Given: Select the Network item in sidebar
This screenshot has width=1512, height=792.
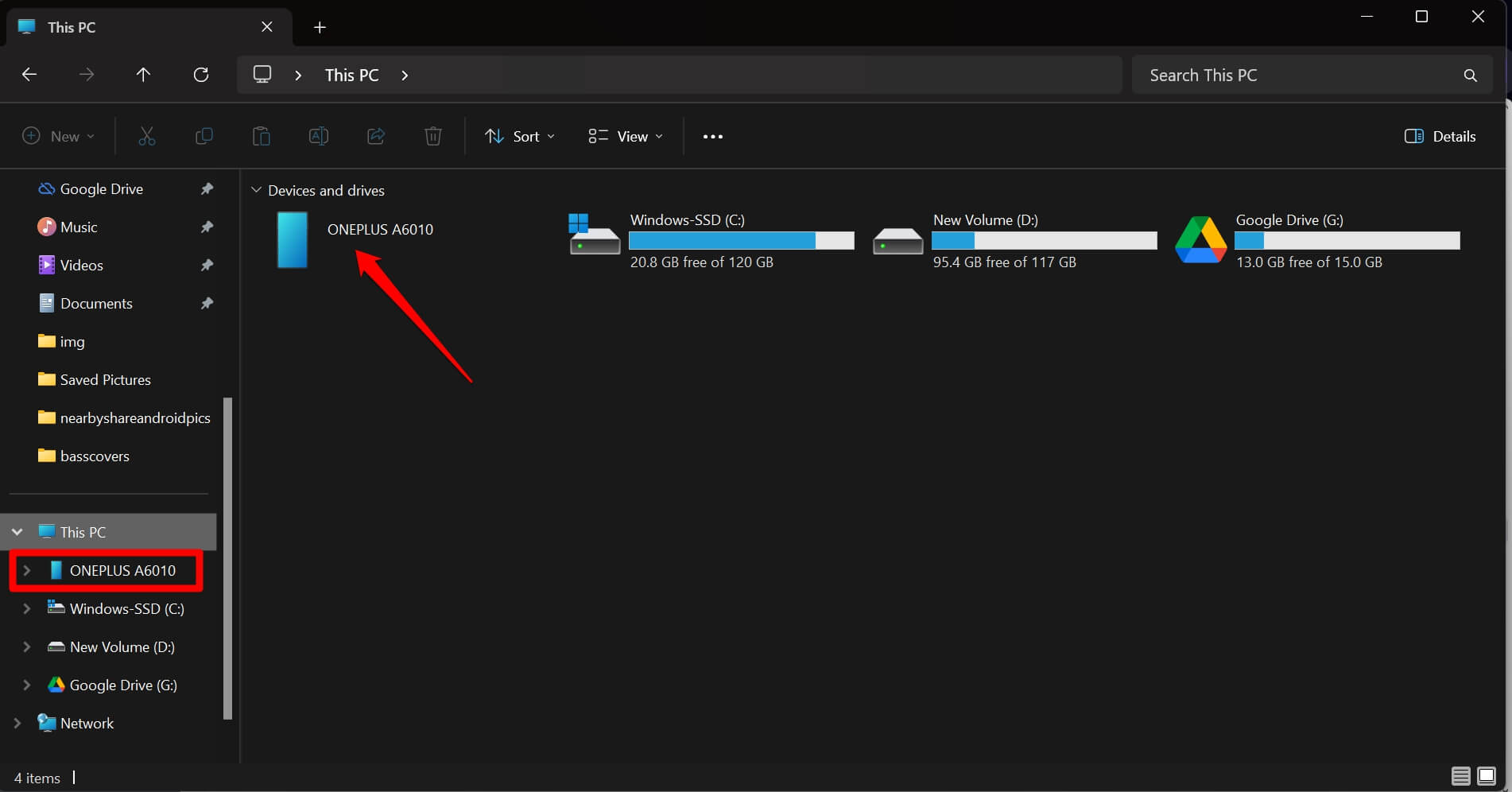Looking at the screenshot, I should (x=87, y=723).
